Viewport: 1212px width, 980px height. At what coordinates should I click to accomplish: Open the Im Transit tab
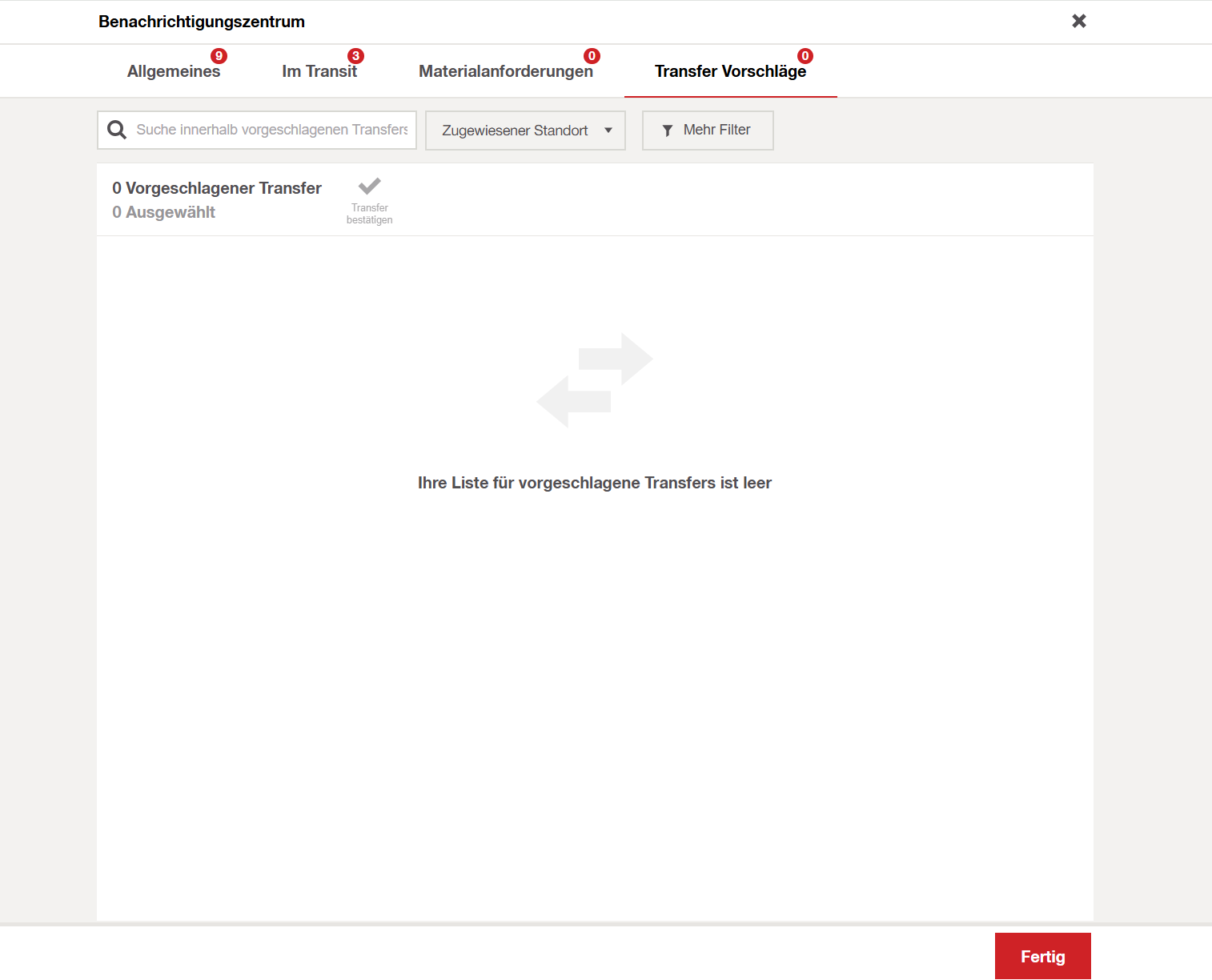[x=319, y=71]
